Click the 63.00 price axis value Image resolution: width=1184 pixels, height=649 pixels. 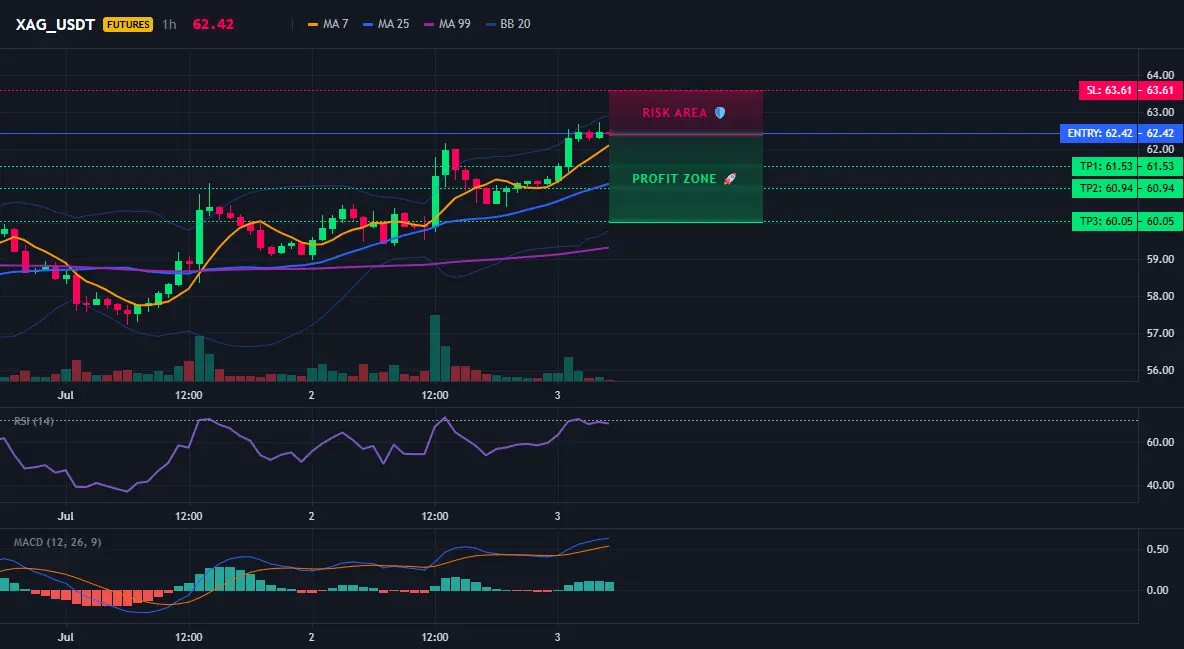[x=1160, y=112]
